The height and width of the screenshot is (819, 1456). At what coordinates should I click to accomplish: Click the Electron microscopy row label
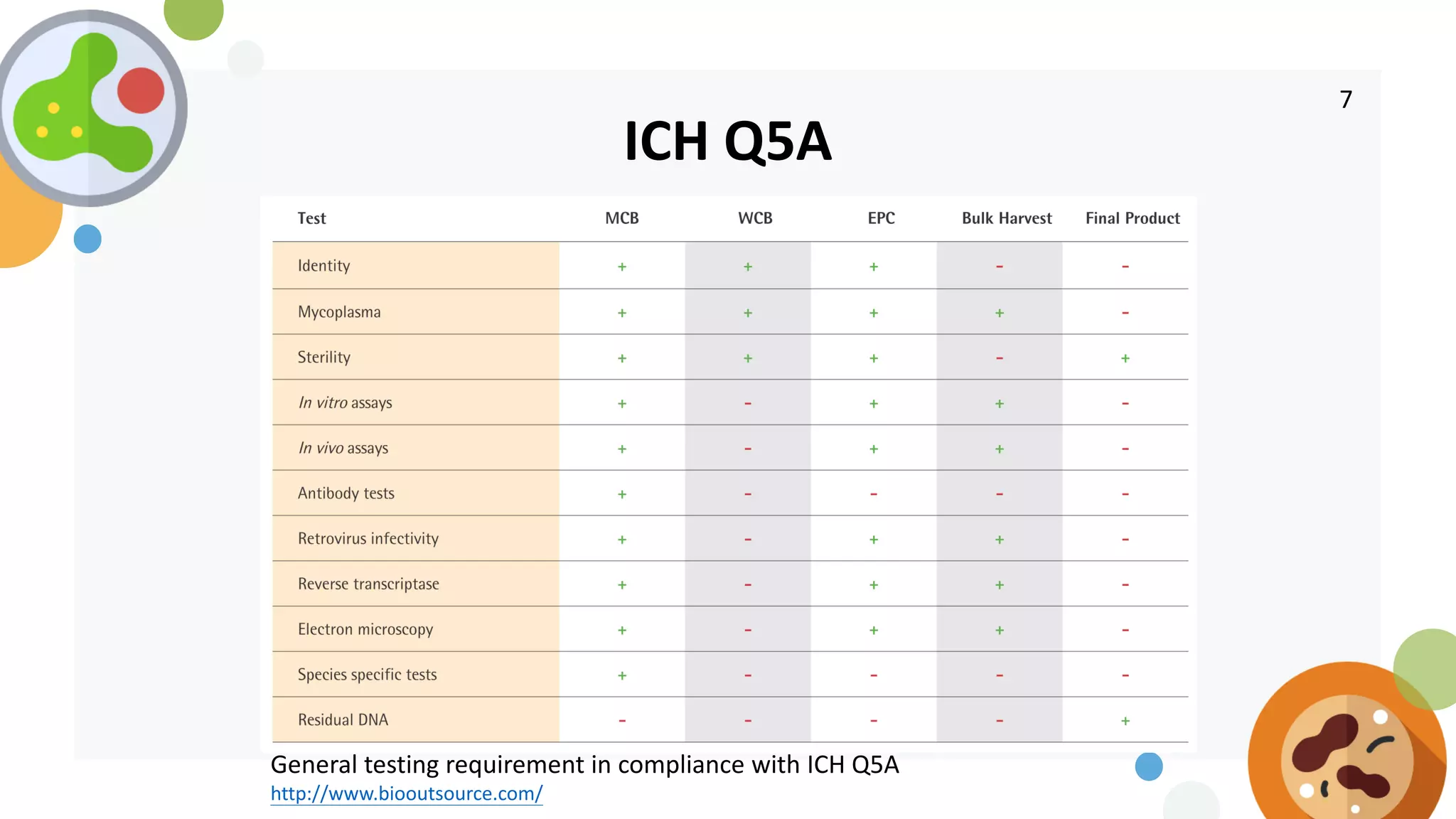point(365,629)
